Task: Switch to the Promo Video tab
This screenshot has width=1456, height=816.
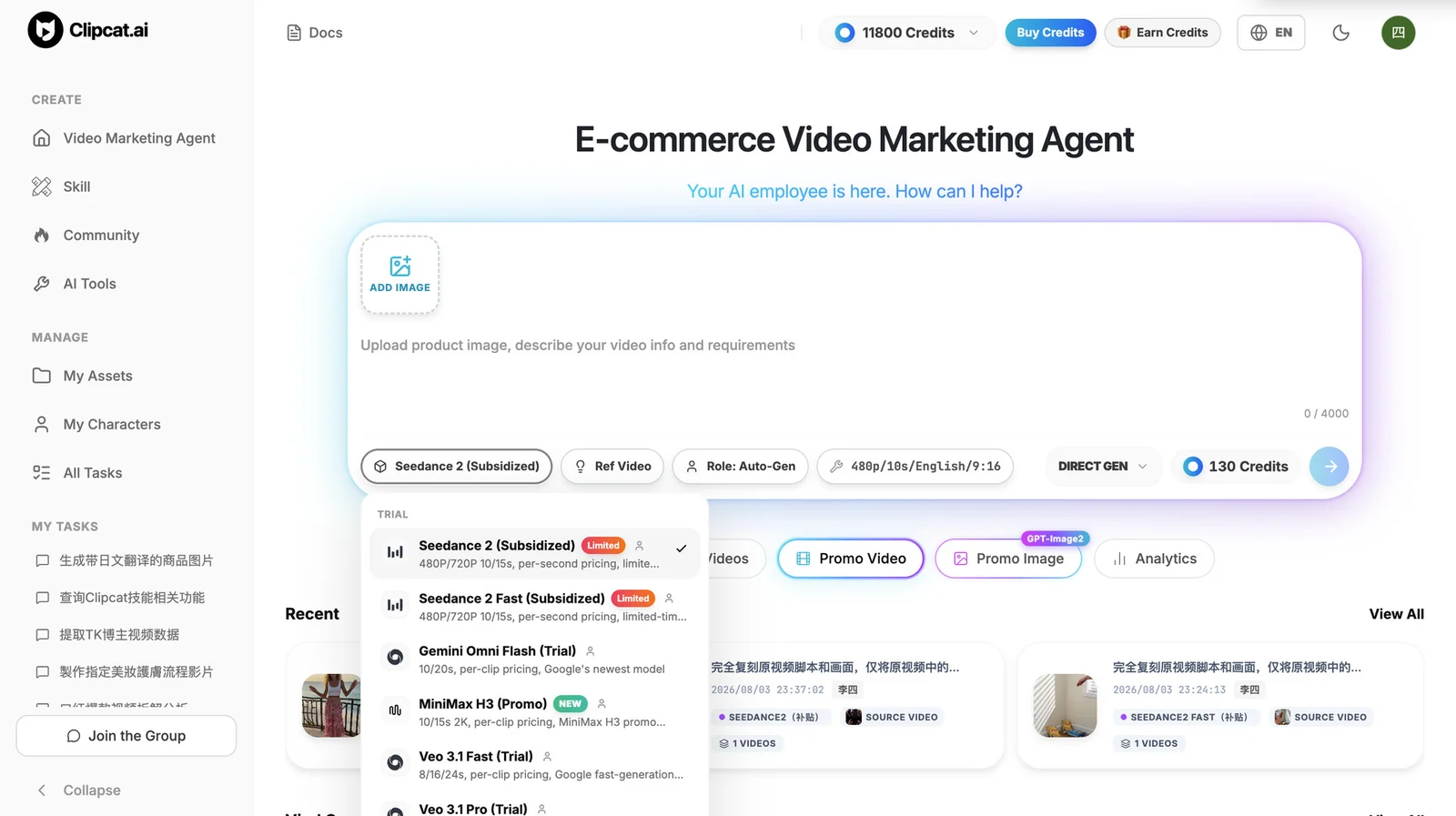Action: (851, 559)
